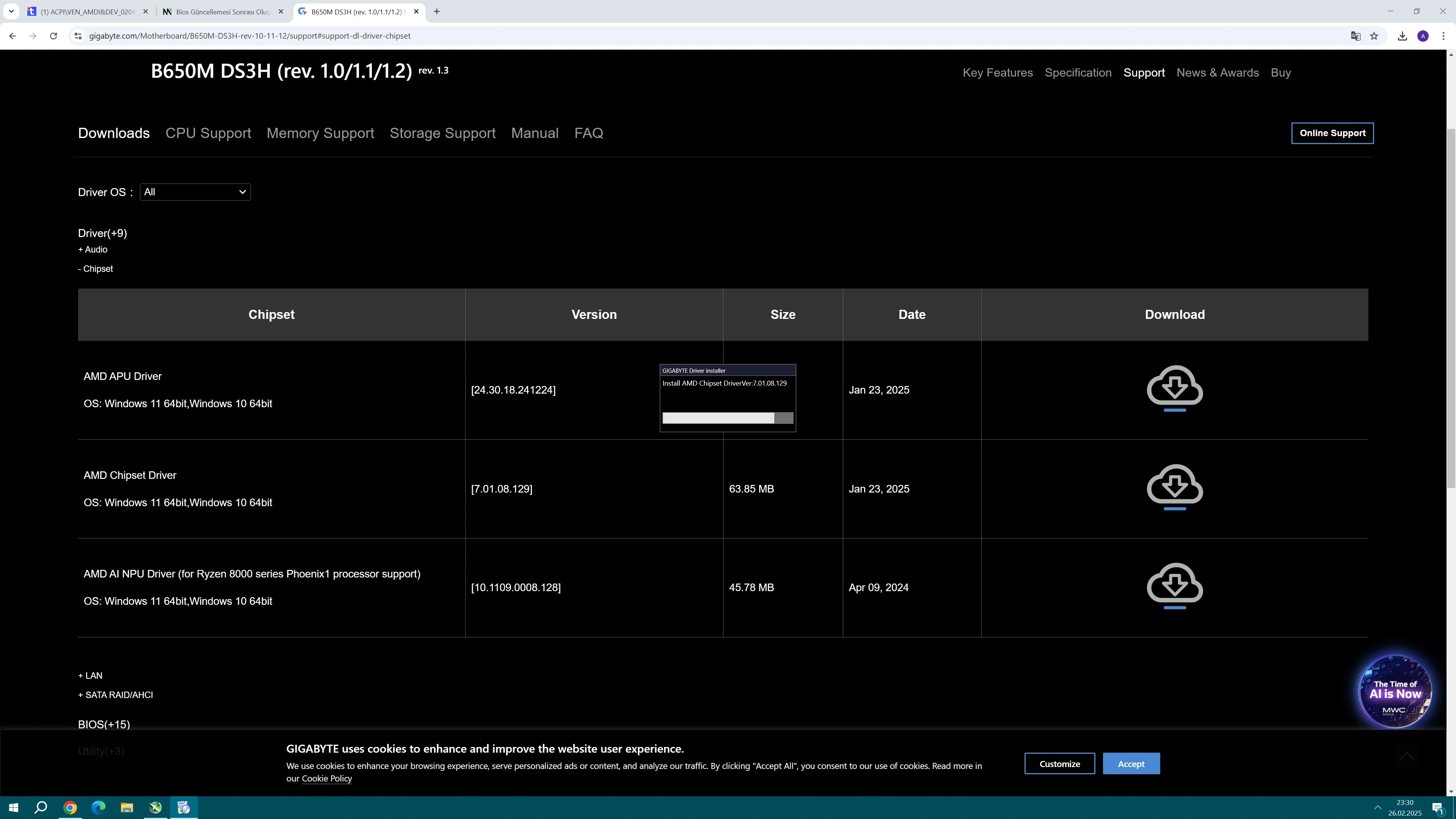The height and width of the screenshot is (819, 1456).
Task: Open the taskbar clock and date
Action: tap(1404, 808)
